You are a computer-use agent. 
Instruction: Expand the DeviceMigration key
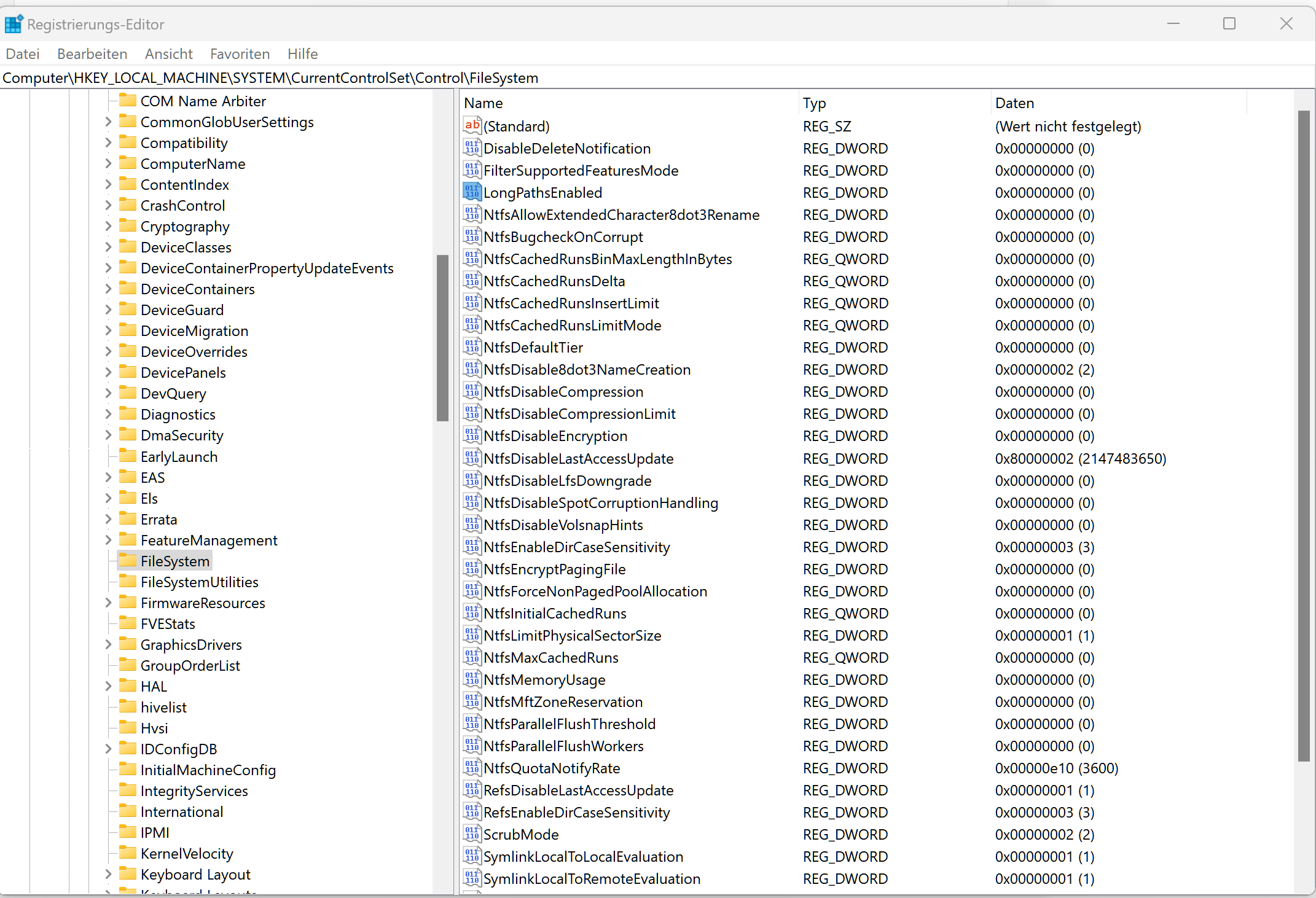[108, 330]
